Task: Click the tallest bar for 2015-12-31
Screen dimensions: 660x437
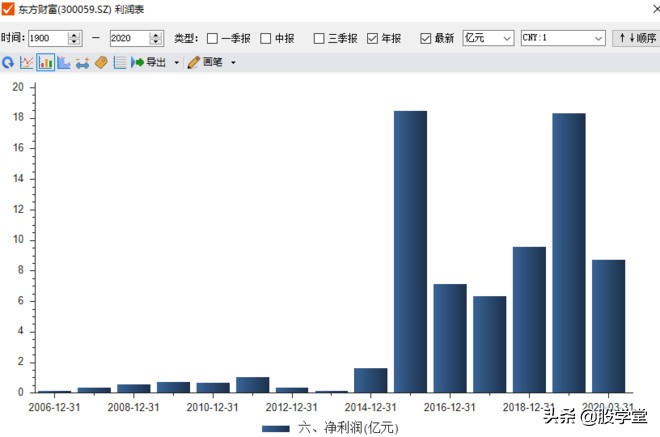Action: pos(410,252)
